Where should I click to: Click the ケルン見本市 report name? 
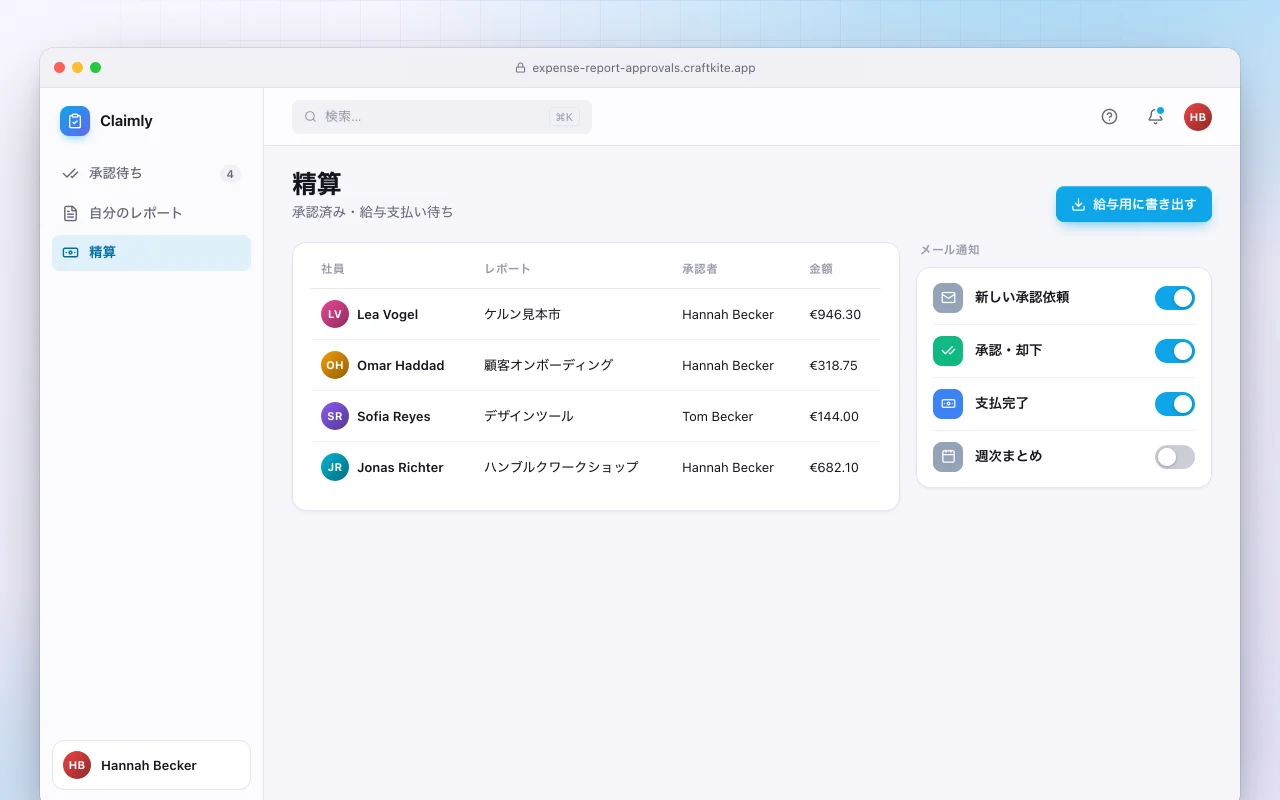pyautogui.click(x=522, y=314)
